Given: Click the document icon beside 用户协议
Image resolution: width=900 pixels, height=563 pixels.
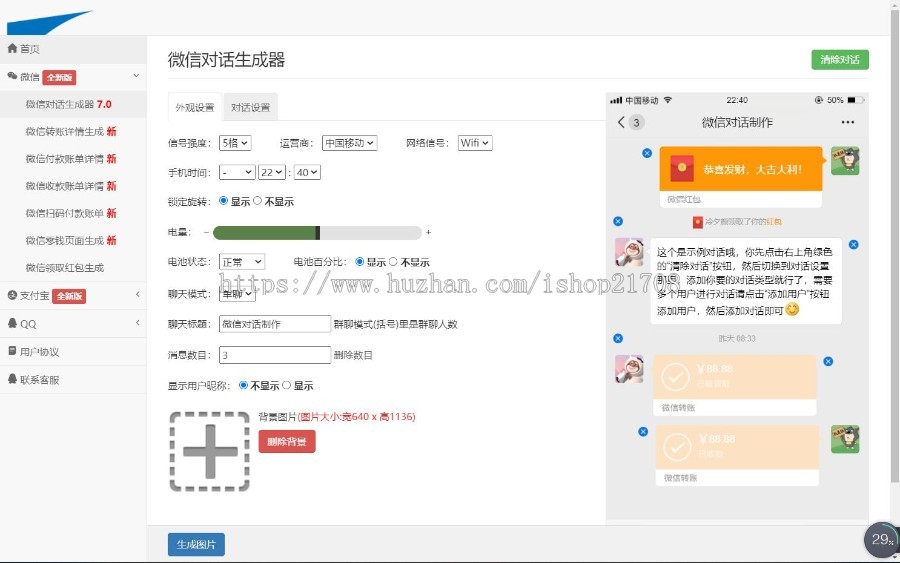Looking at the screenshot, I should click(x=12, y=351).
